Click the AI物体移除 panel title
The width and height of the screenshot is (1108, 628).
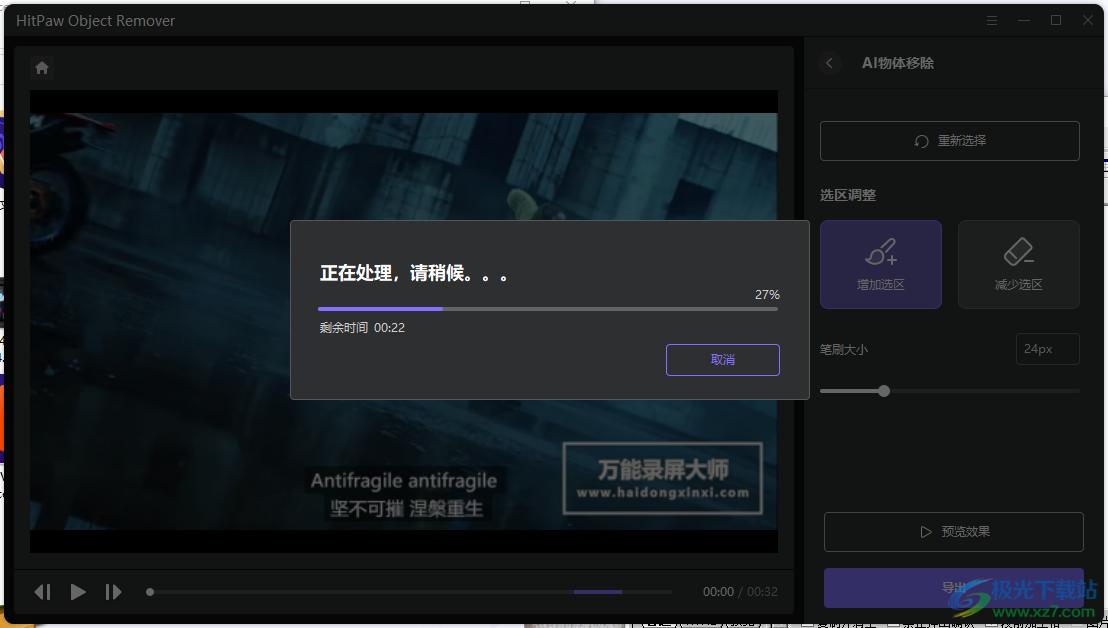(x=898, y=63)
